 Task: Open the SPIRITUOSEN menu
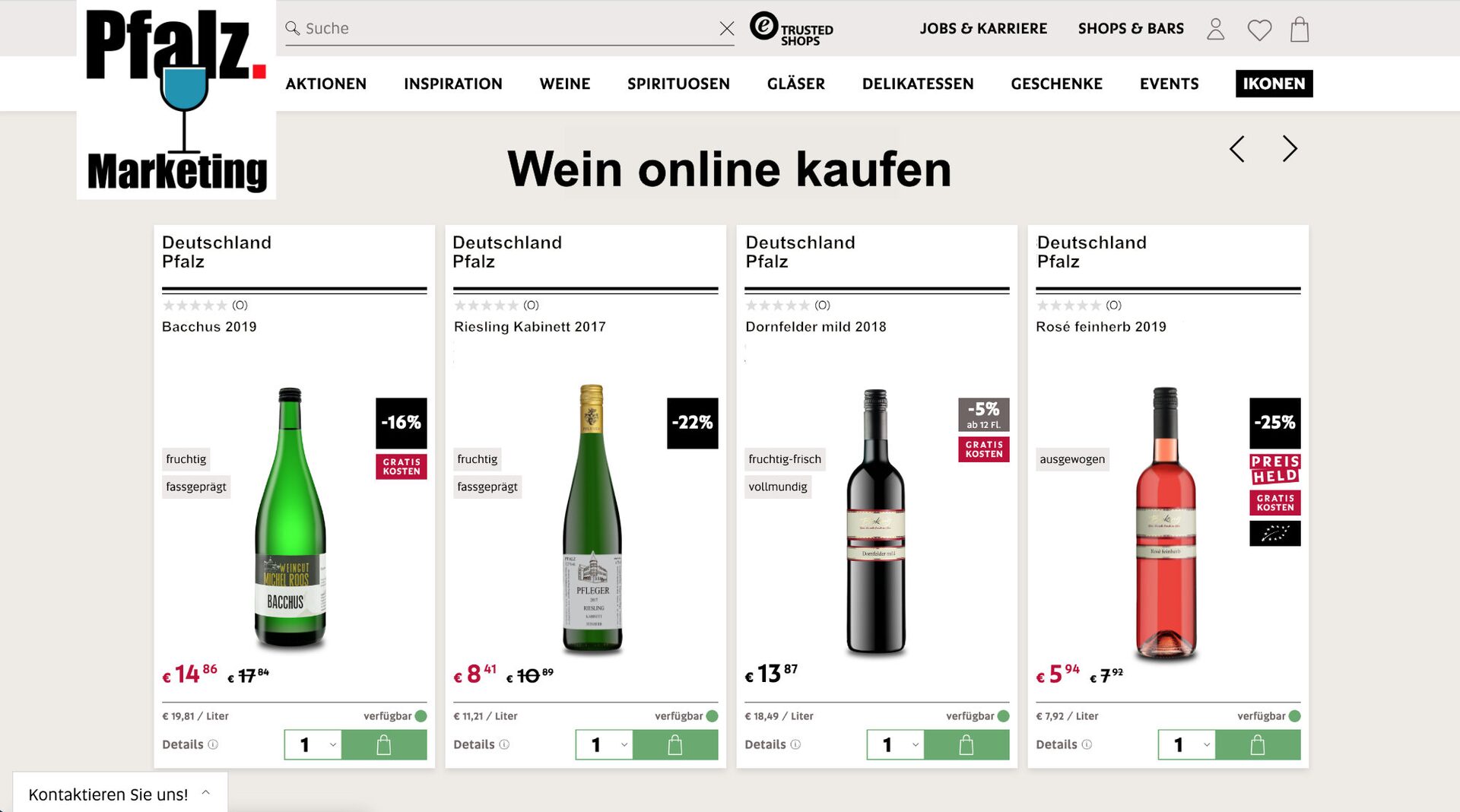pos(678,84)
